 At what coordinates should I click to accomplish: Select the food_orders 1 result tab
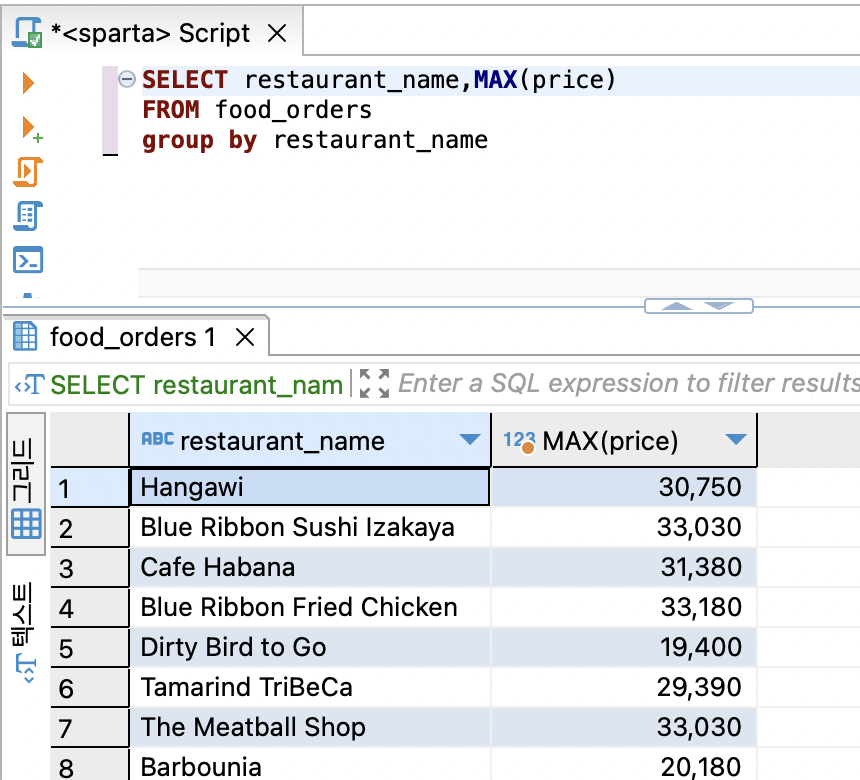point(137,336)
